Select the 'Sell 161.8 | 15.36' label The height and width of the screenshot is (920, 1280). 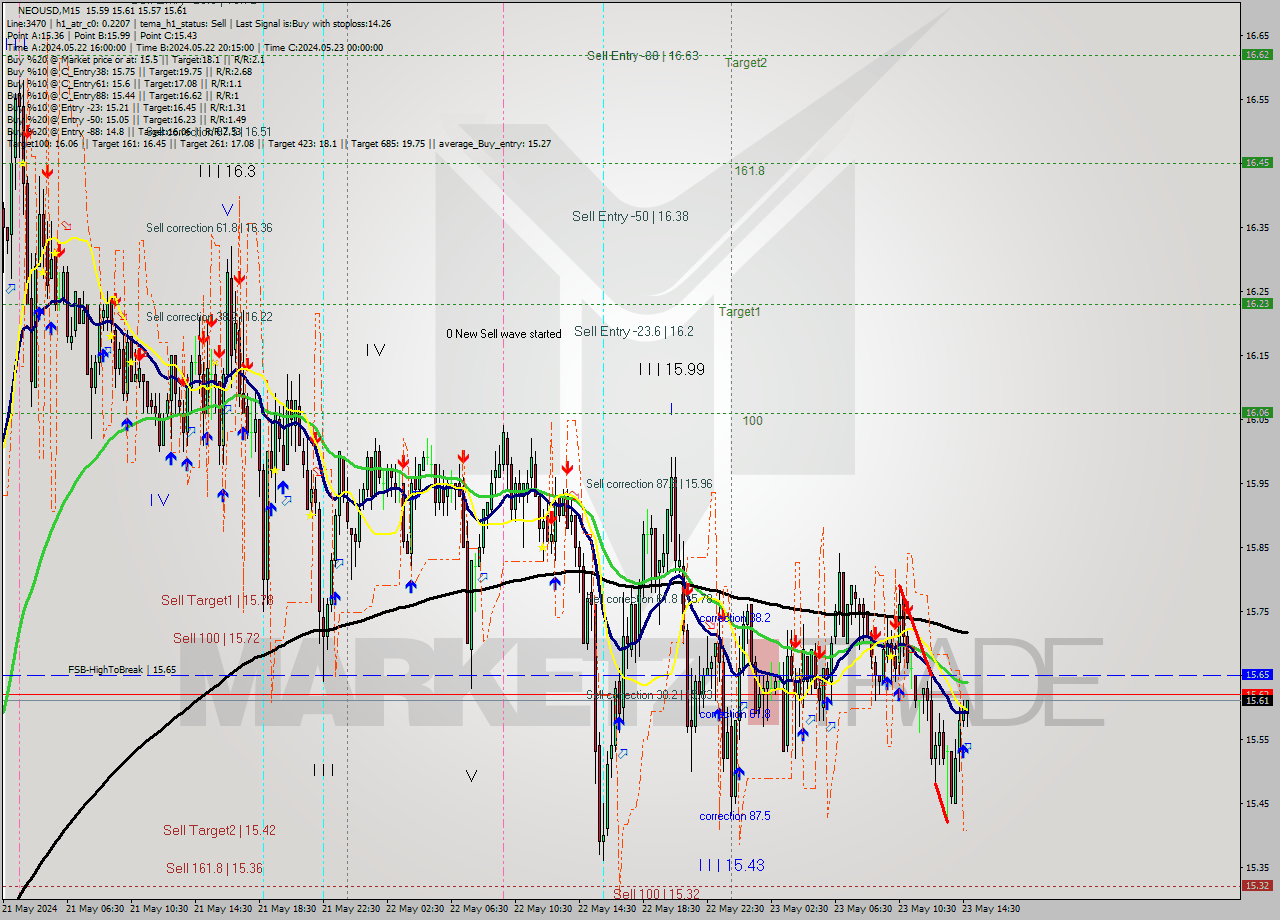[x=214, y=868]
